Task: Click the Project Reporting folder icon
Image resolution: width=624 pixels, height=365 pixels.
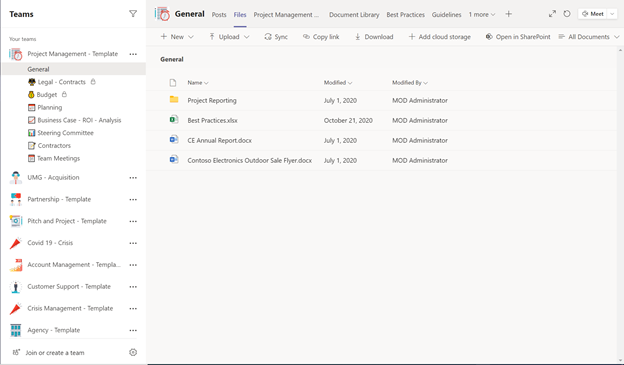Action: click(x=174, y=100)
